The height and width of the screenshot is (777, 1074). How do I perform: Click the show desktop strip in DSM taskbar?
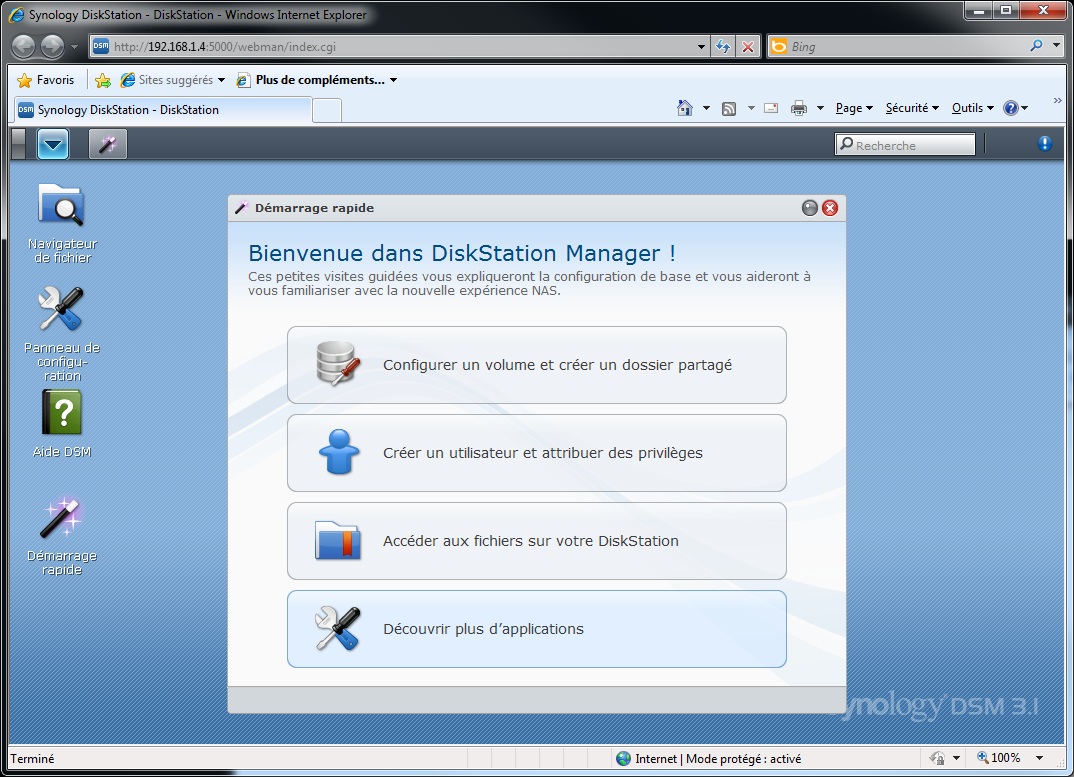pos(18,144)
